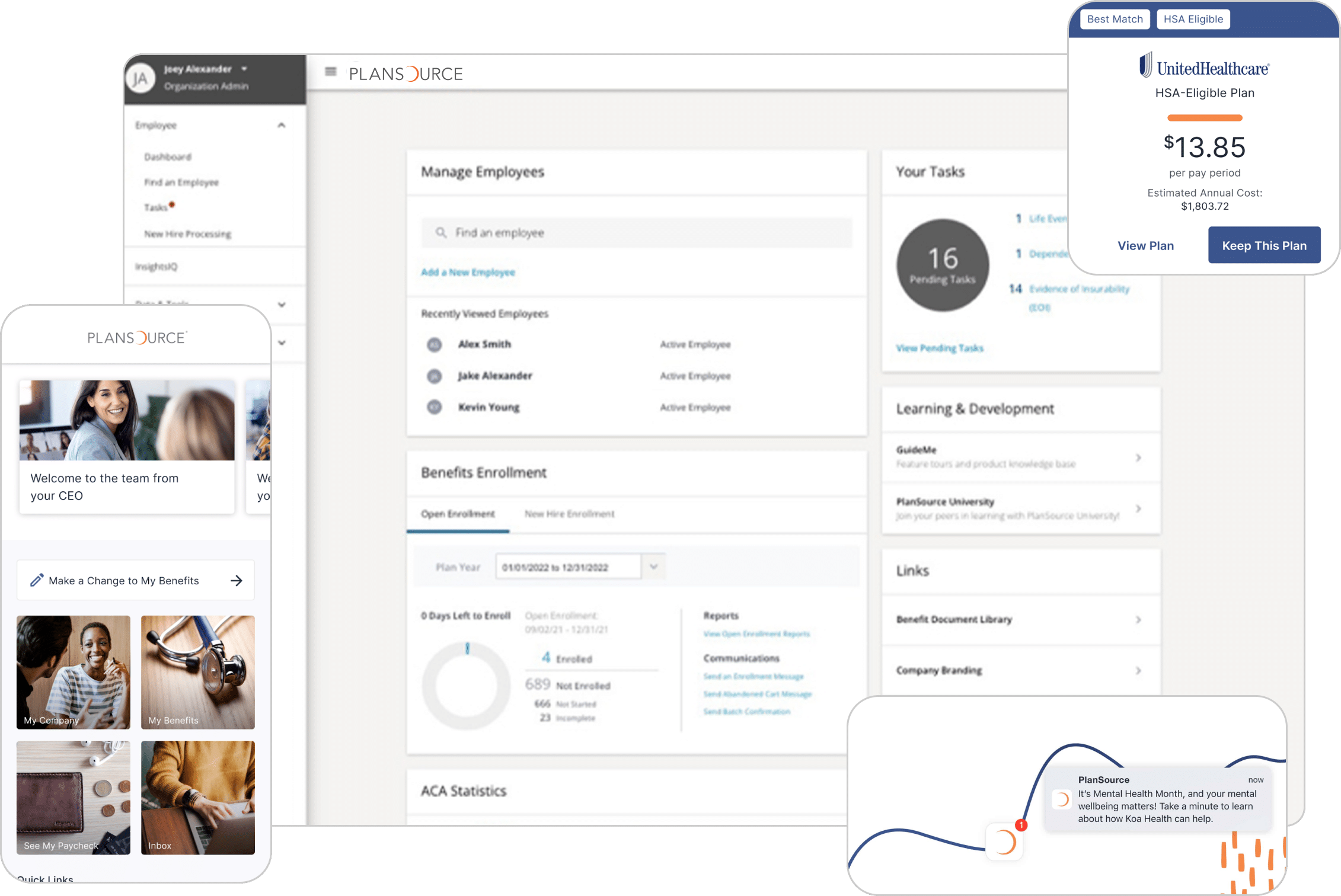Viewport: 1341px width, 896px height.
Task: Open GuideMe feature tours row
Action: [1021, 457]
